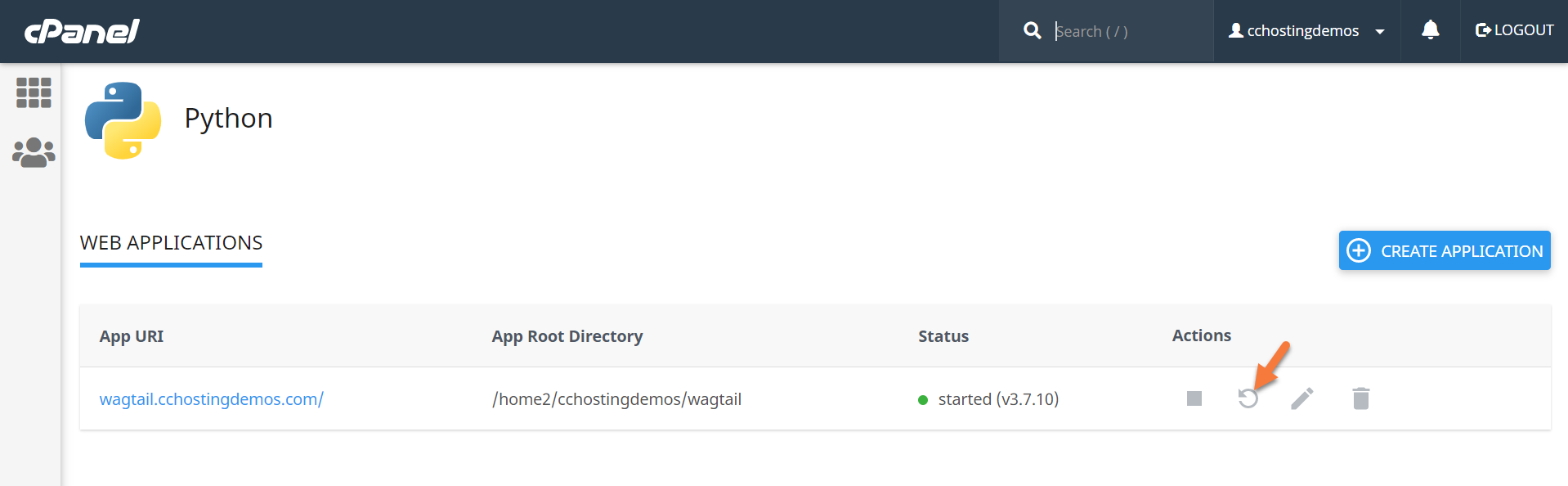Open the User Manager sidebar icon
Screen dimensions: 1568x486
click(34, 152)
